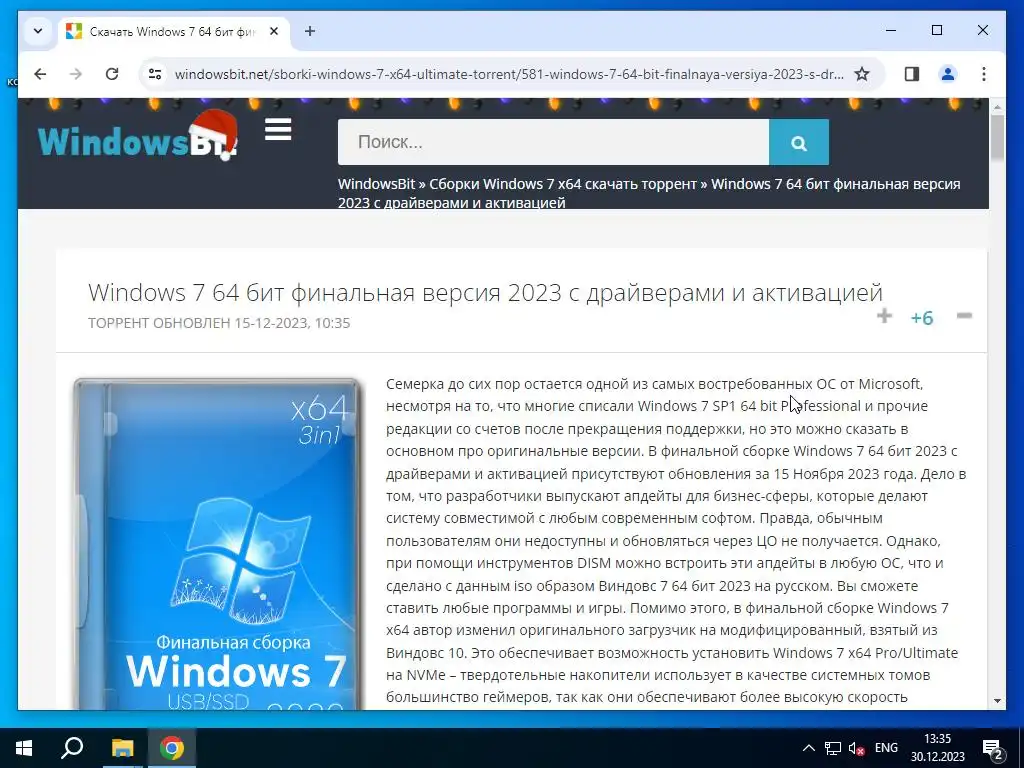Open Сборки Windows 7 x64 breadcrumb link

pyautogui.click(x=563, y=184)
